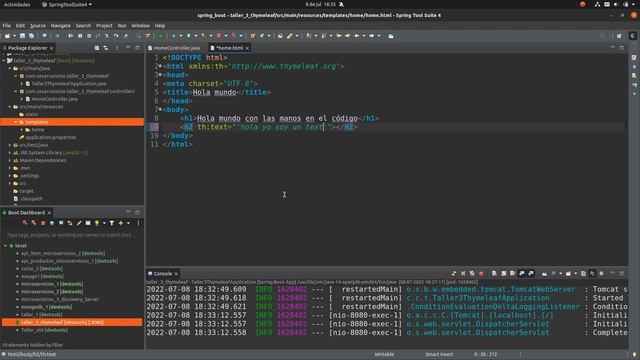Expand the home folder under templates
This screenshot has width=640, height=360.
[x=22, y=129]
